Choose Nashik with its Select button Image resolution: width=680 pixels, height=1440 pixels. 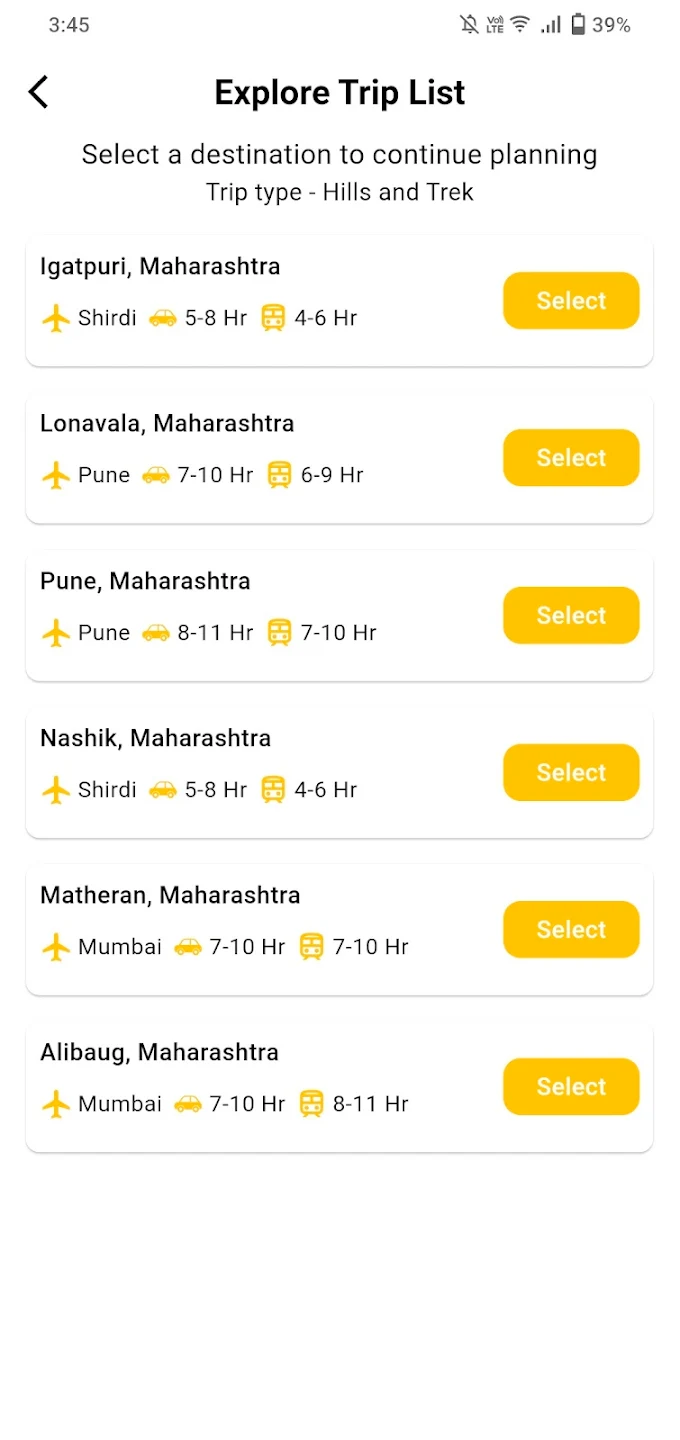click(x=571, y=772)
